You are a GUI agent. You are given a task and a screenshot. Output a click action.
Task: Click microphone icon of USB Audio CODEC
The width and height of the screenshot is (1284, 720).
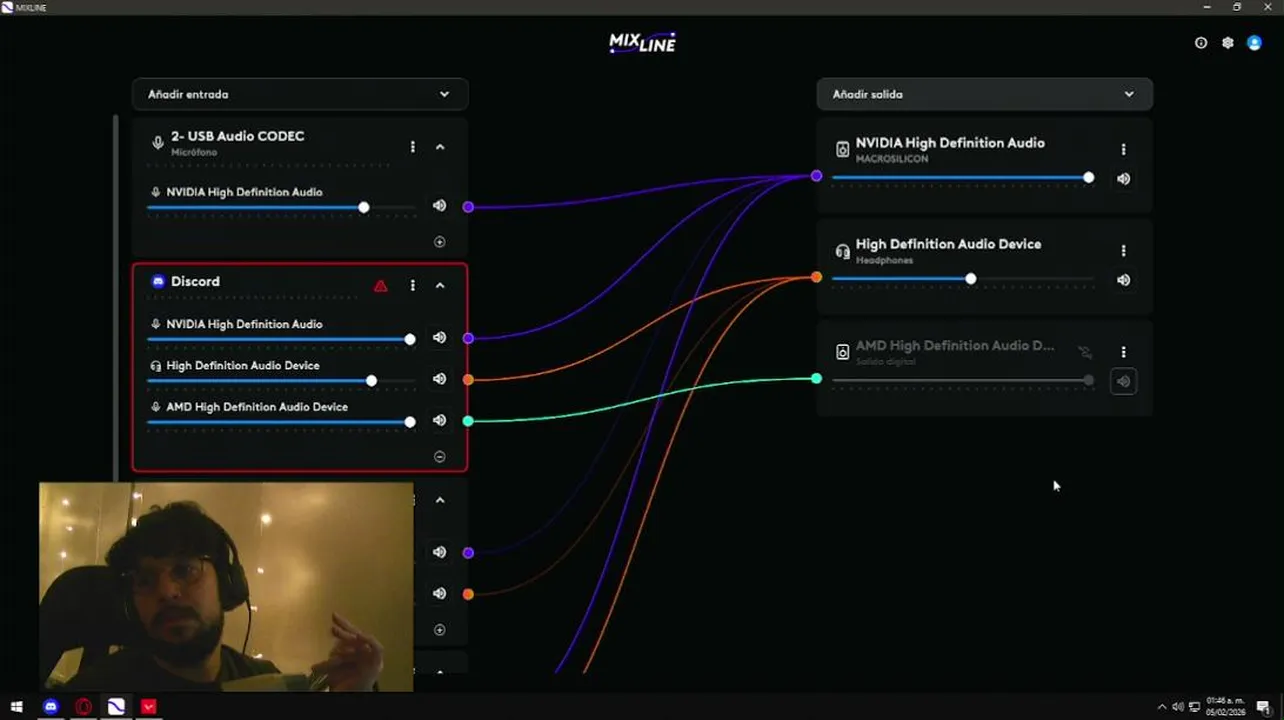point(157,143)
